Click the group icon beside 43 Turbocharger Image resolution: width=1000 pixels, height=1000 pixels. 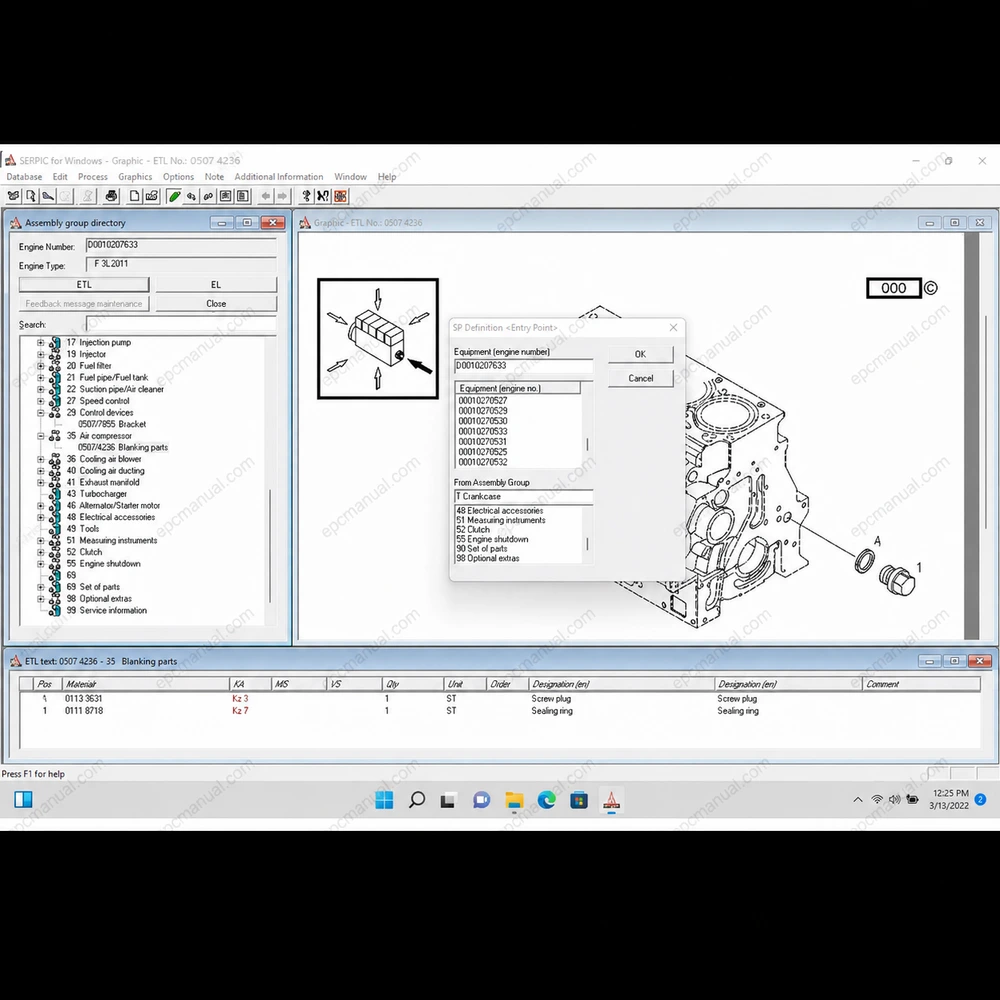coord(55,494)
